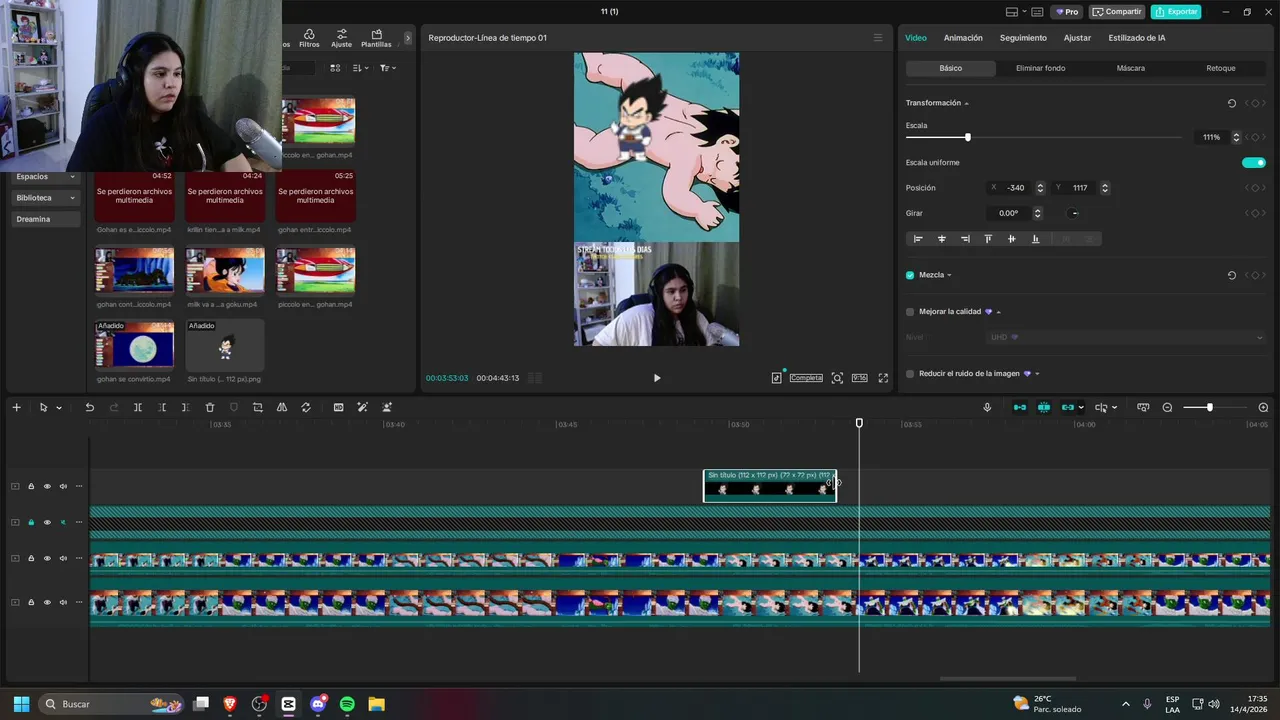
Task: Click the Pro upgrade button
Action: (x=1067, y=12)
